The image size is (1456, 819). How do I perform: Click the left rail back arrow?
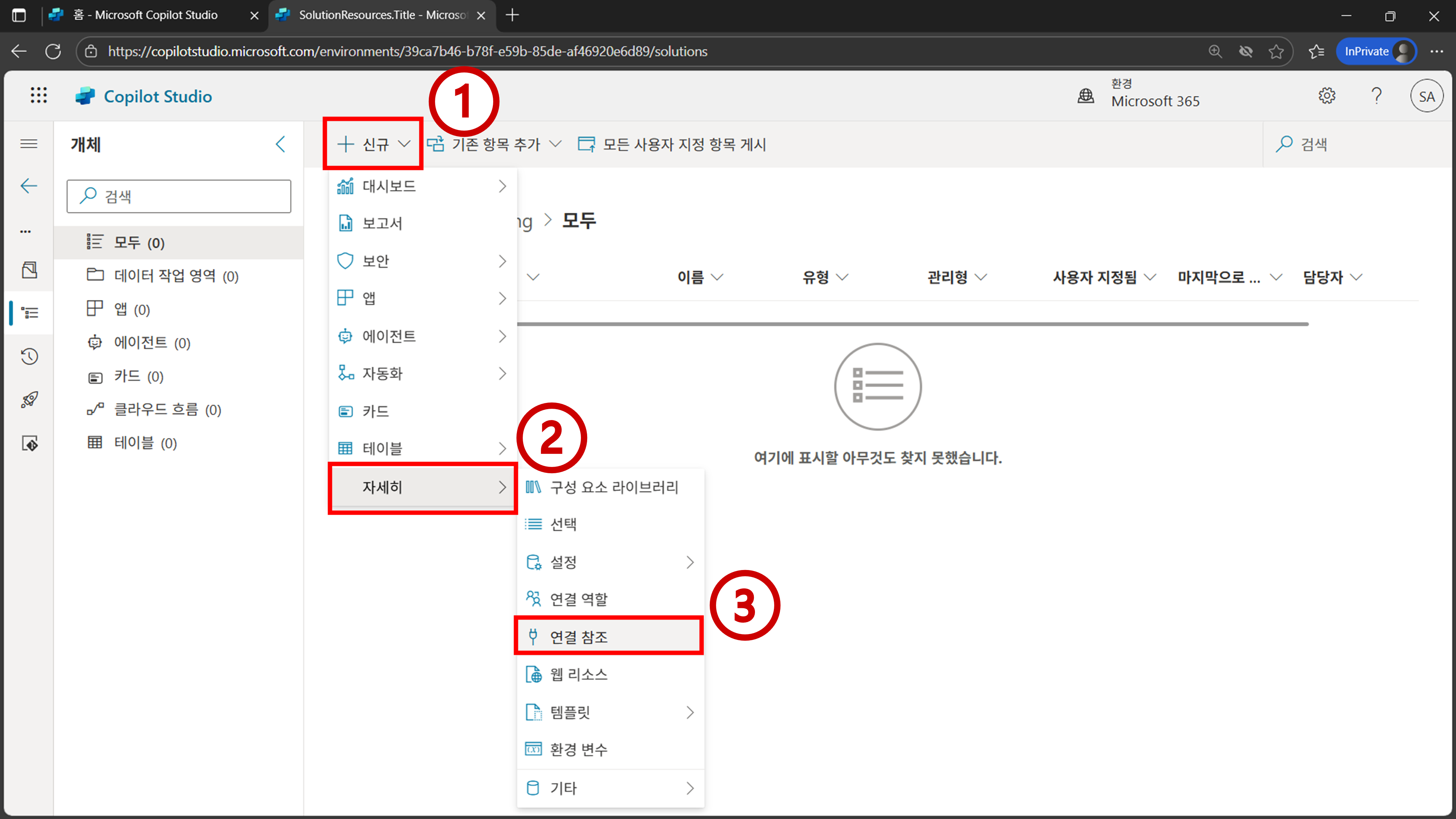point(29,186)
